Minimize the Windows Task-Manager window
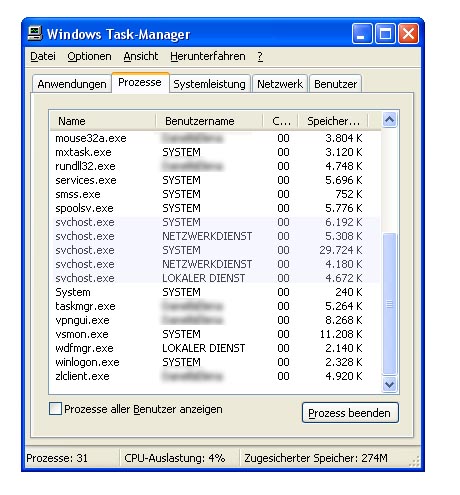460x495 pixels. coord(362,33)
